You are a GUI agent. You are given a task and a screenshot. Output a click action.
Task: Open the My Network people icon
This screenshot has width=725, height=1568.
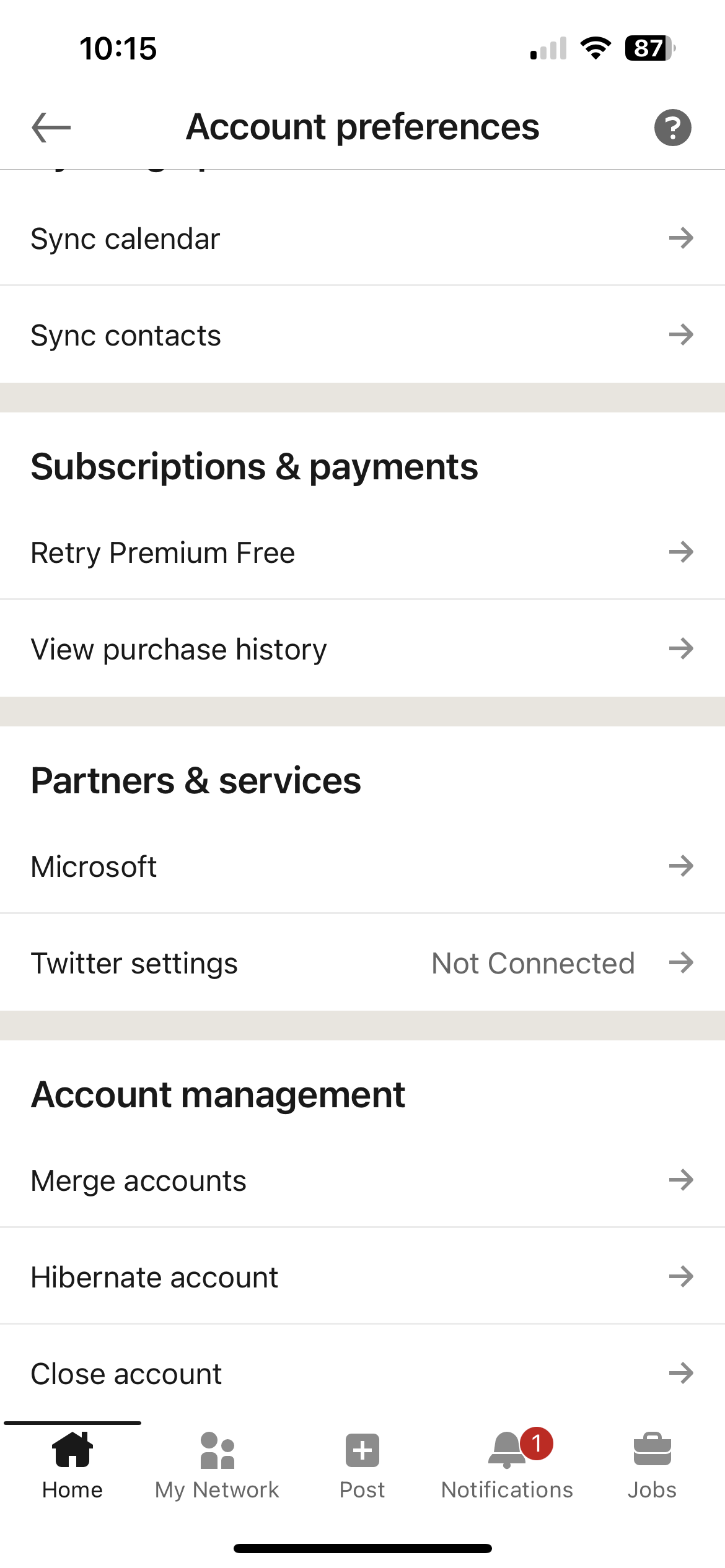tap(217, 1450)
